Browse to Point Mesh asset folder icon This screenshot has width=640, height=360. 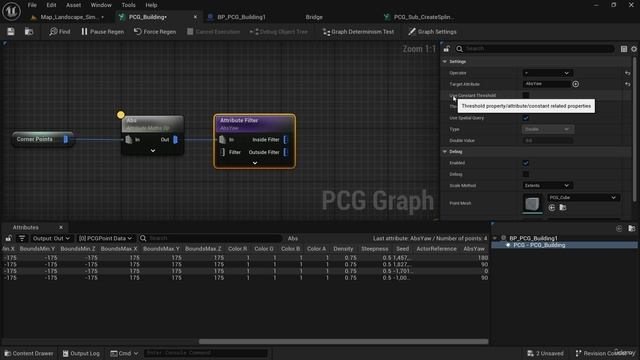coord(562,208)
